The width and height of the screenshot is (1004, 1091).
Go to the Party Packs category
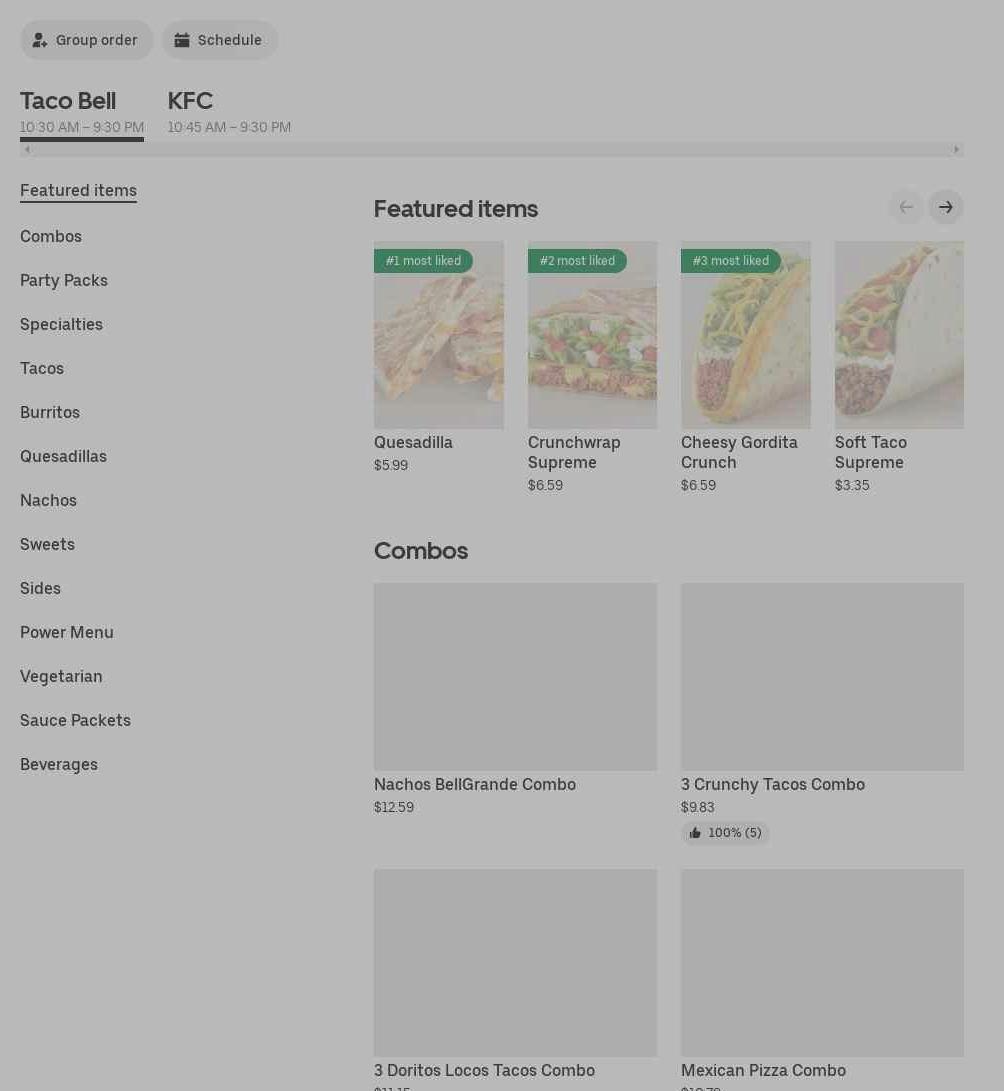click(x=64, y=280)
